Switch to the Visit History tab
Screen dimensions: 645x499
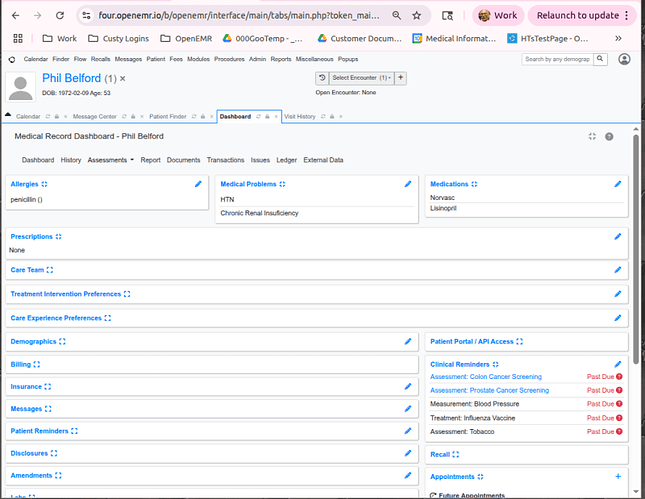tap(299, 116)
